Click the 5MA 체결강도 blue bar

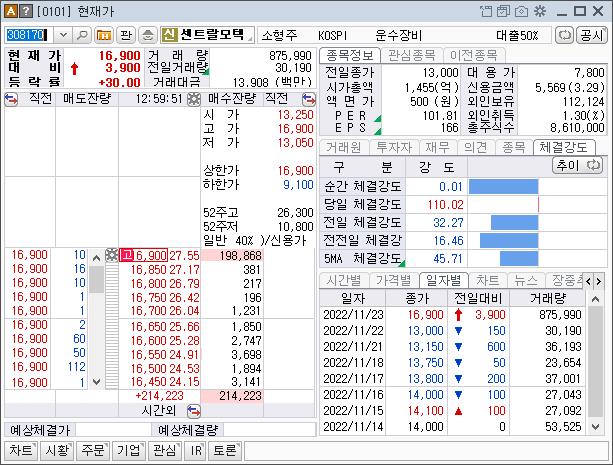click(519, 259)
